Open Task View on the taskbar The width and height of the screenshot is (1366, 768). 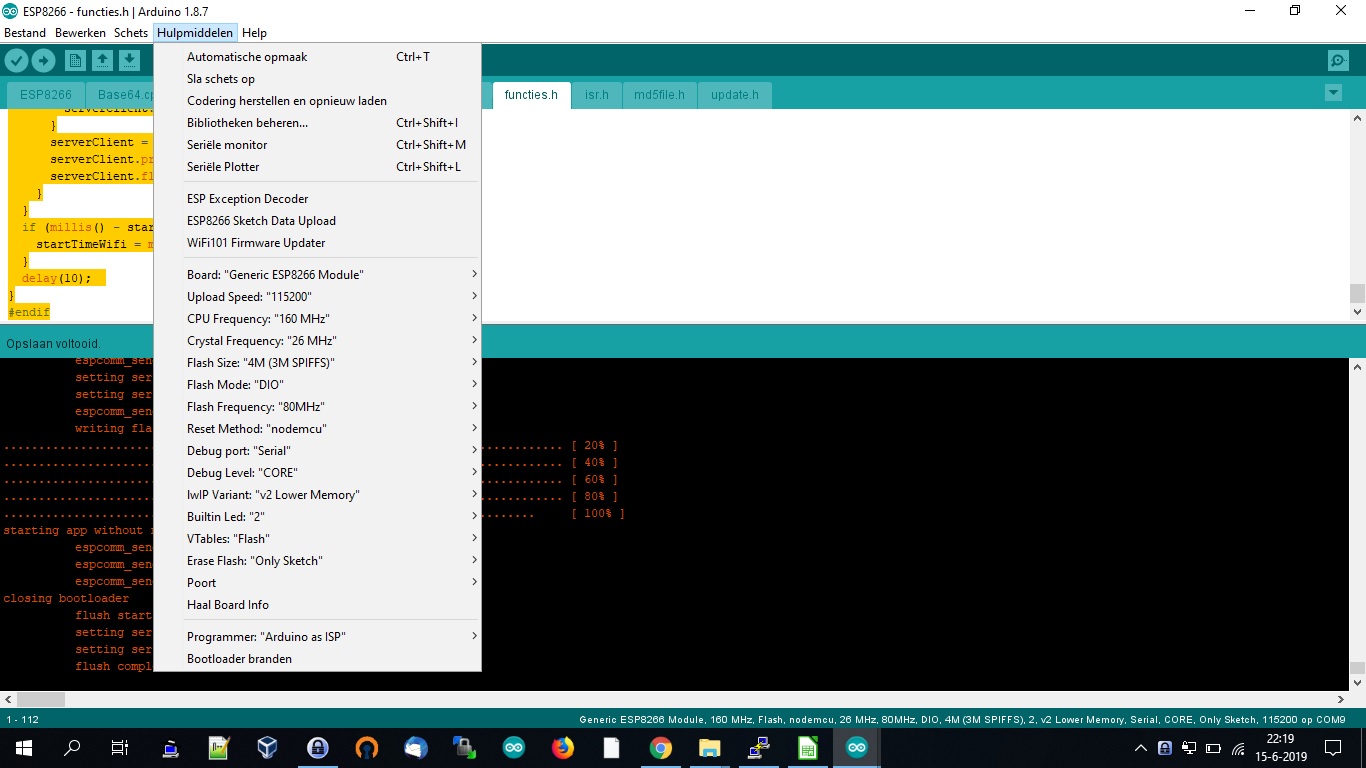[x=120, y=747]
